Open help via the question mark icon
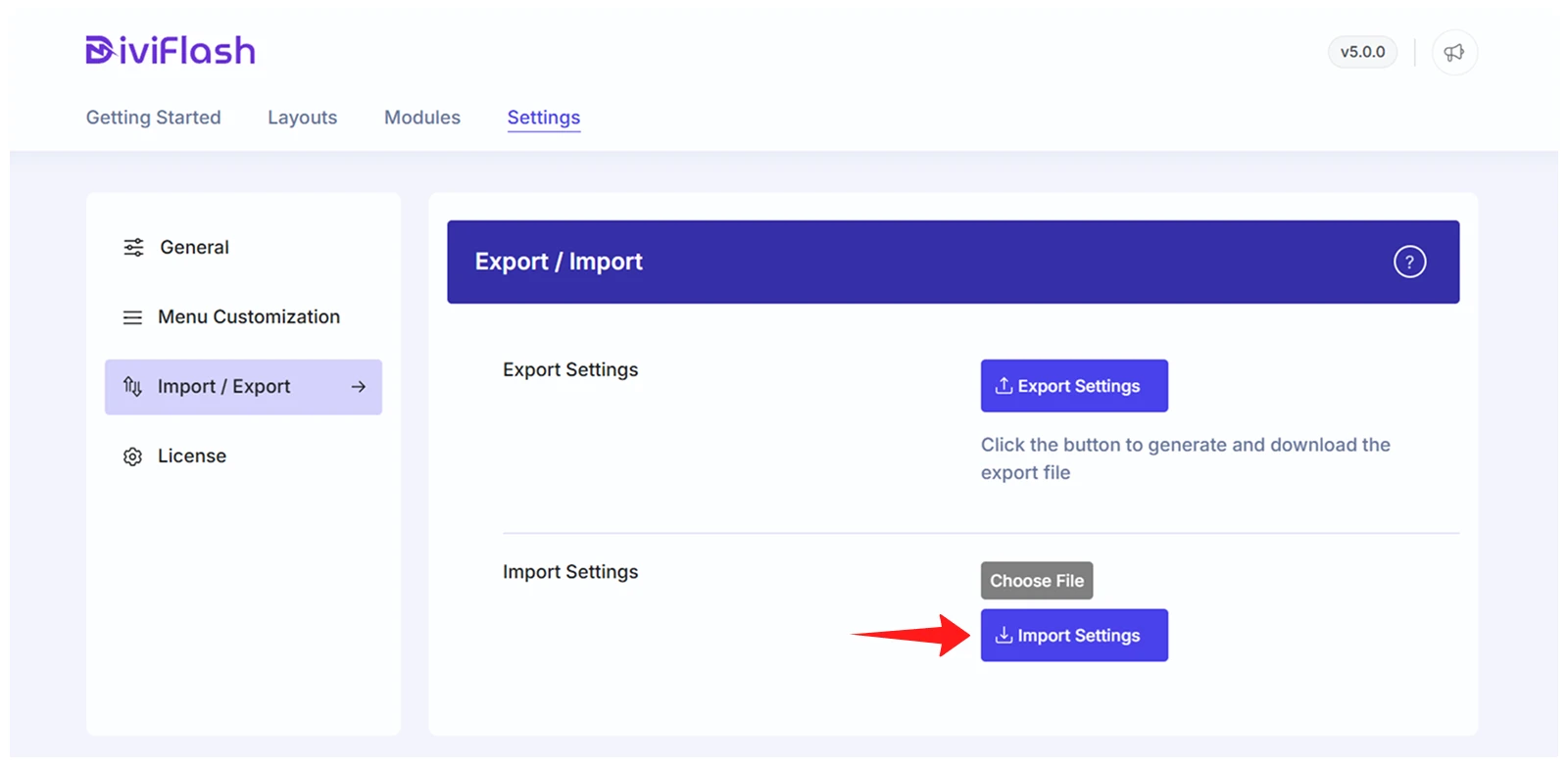The width and height of the screenshot is (1568, 767). click(x=1409, y=262)
